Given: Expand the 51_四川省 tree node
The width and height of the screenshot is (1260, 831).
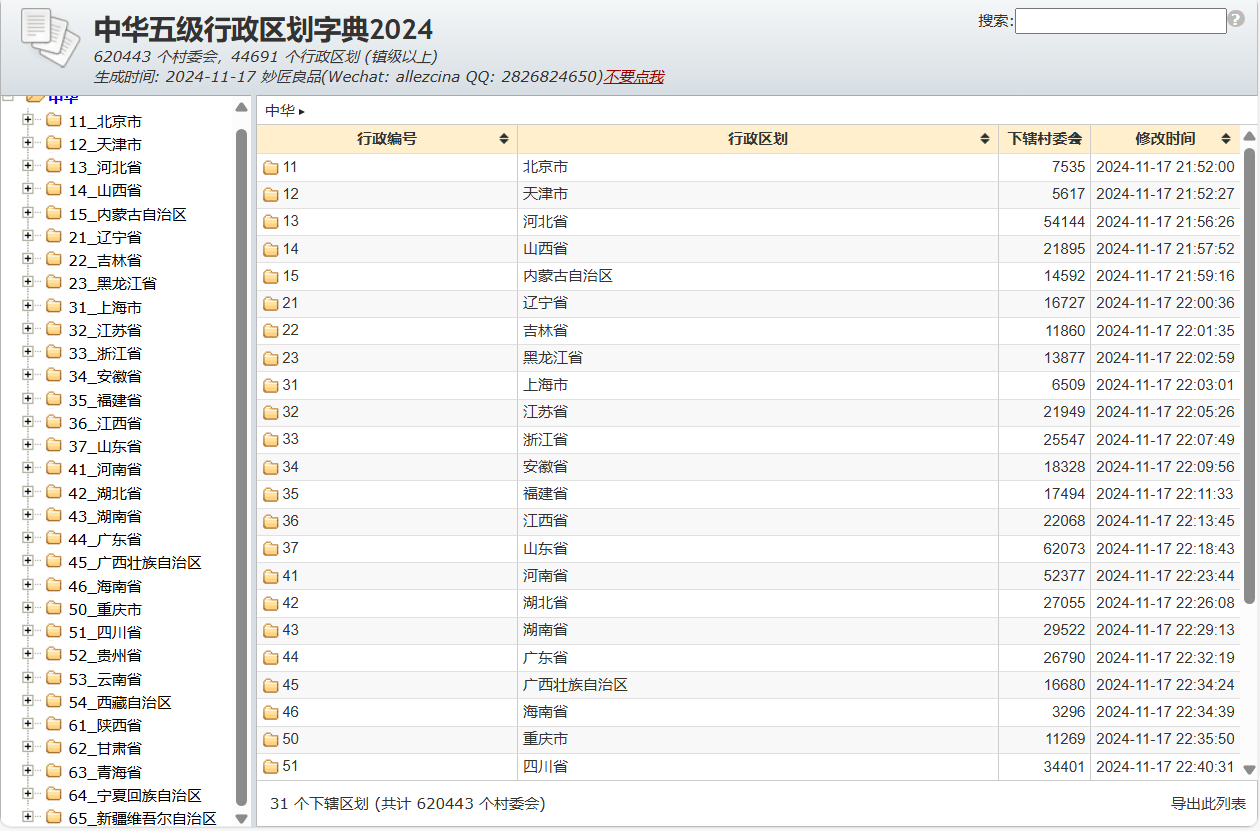Looking at the screenshot, I should 28,632.
